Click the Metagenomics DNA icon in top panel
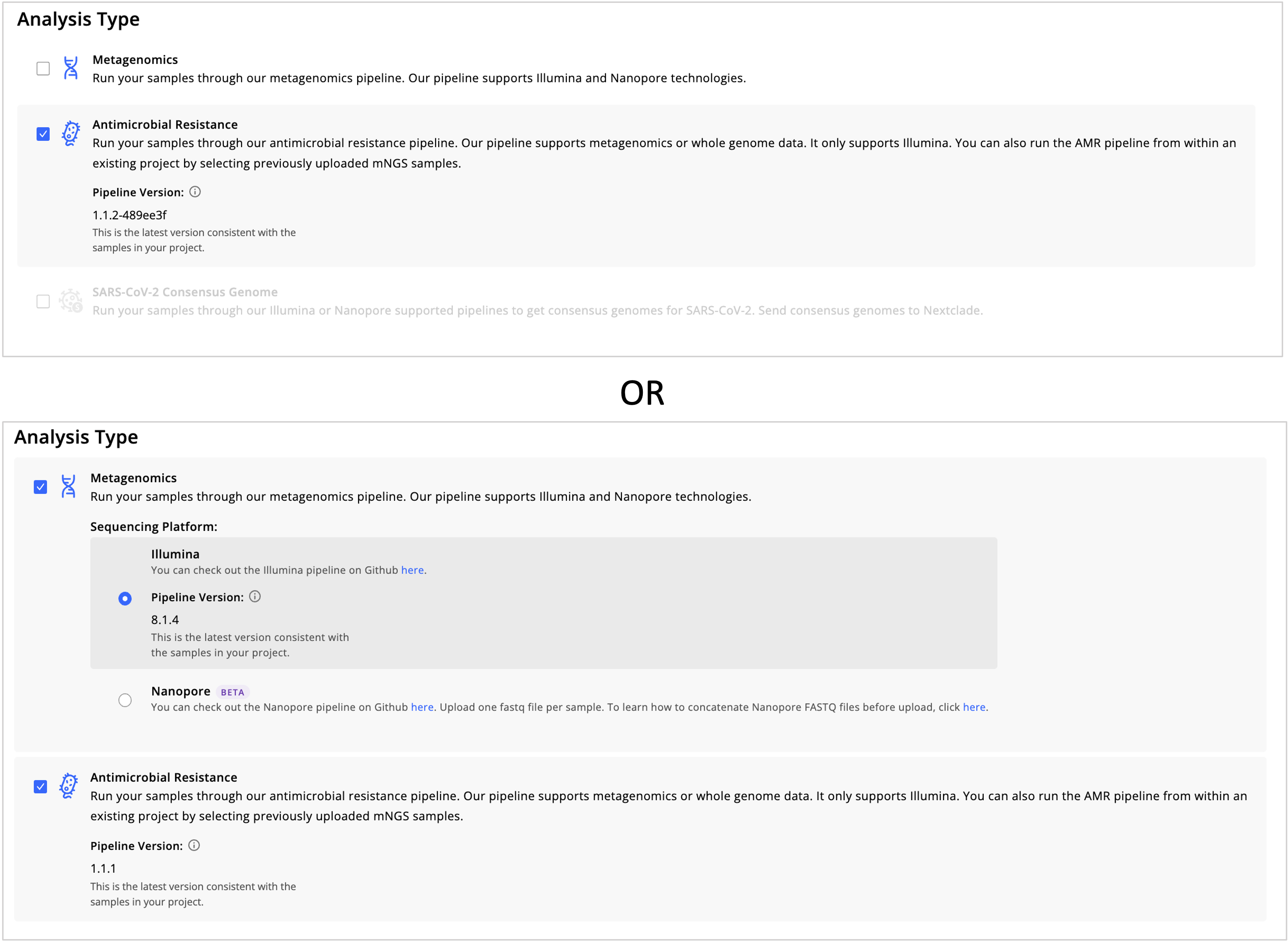1288x942 pixels. point(71,68)
